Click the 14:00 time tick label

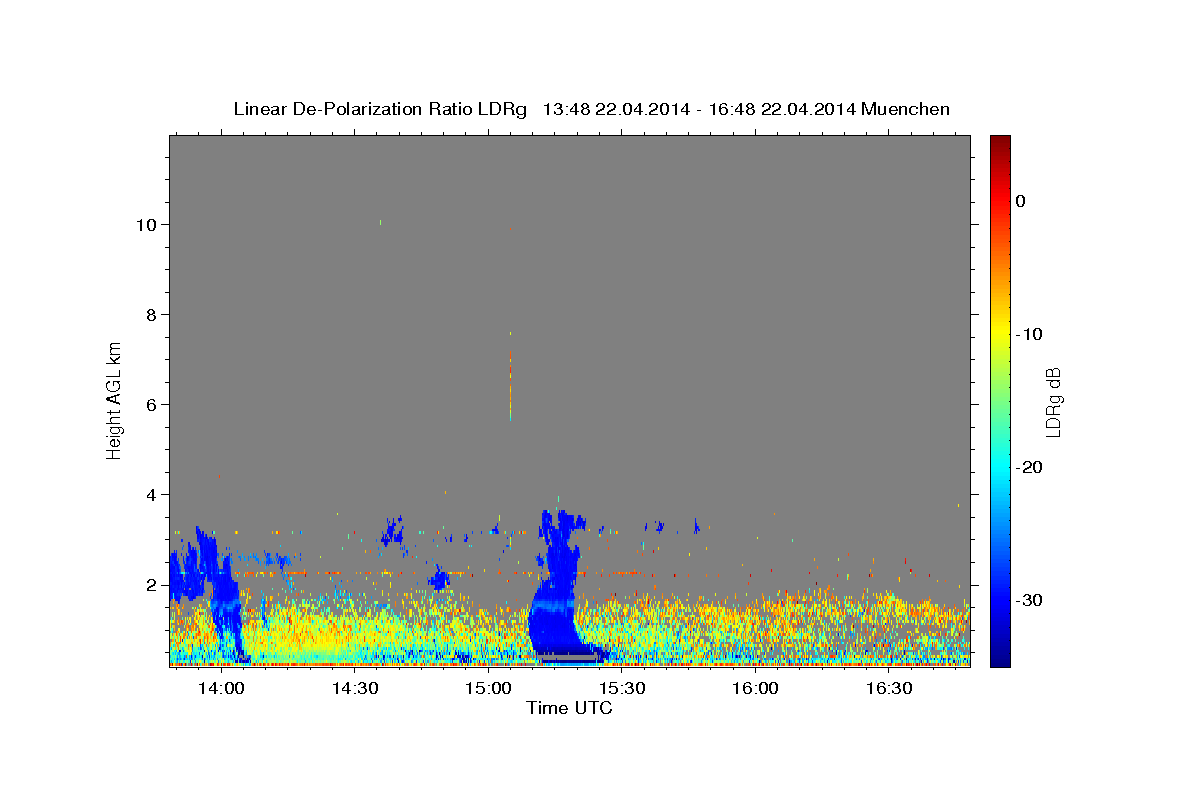[x=221, y=688]
